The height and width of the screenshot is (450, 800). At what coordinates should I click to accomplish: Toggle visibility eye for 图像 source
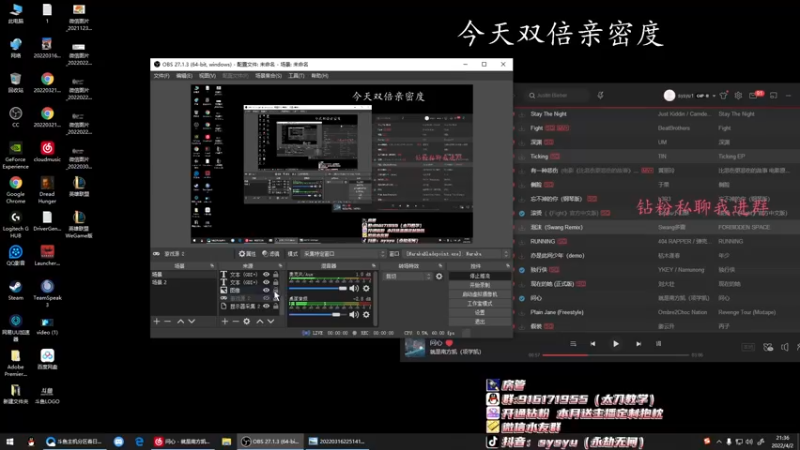coord(266,290)
